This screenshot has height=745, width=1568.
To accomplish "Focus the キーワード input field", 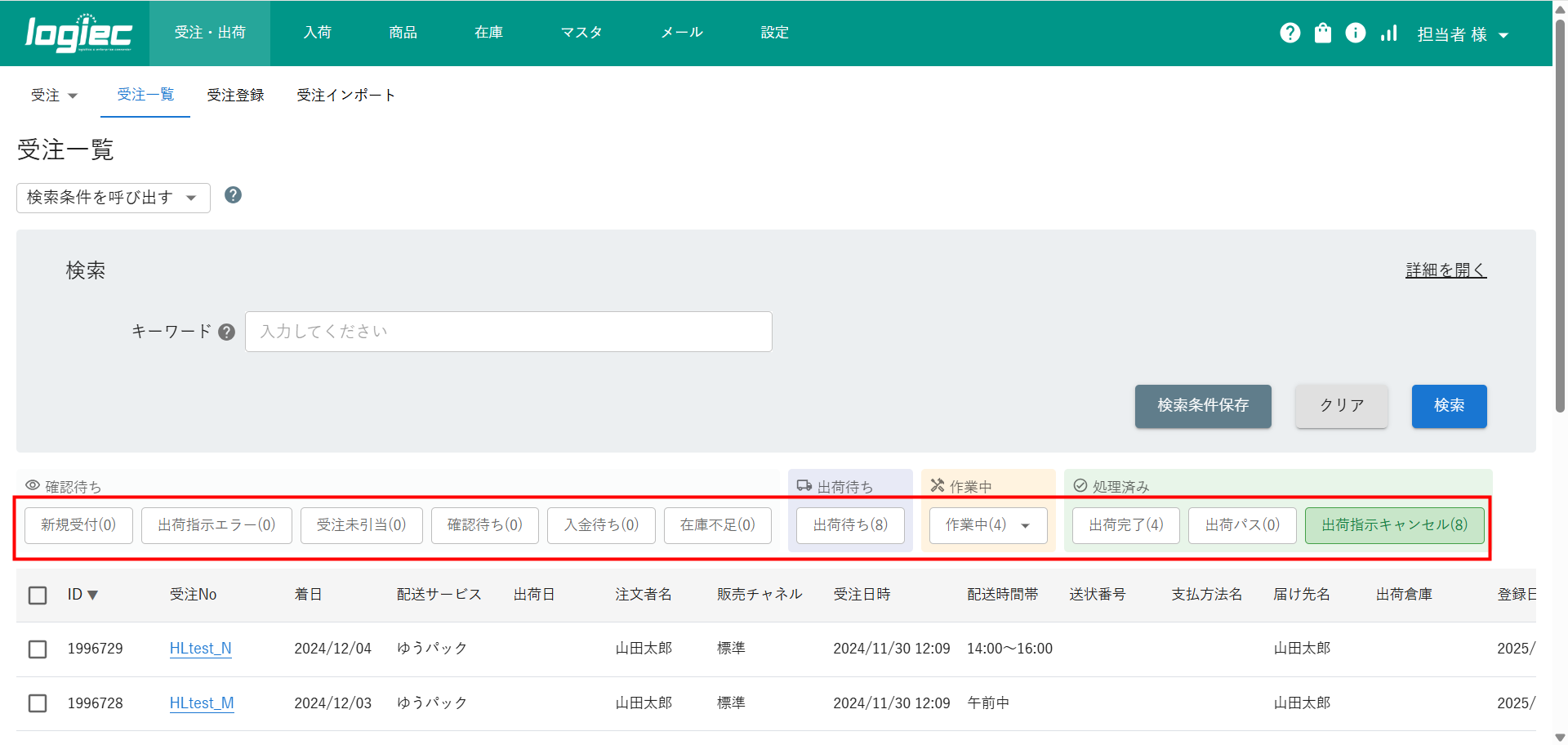I will click(508, 332).
